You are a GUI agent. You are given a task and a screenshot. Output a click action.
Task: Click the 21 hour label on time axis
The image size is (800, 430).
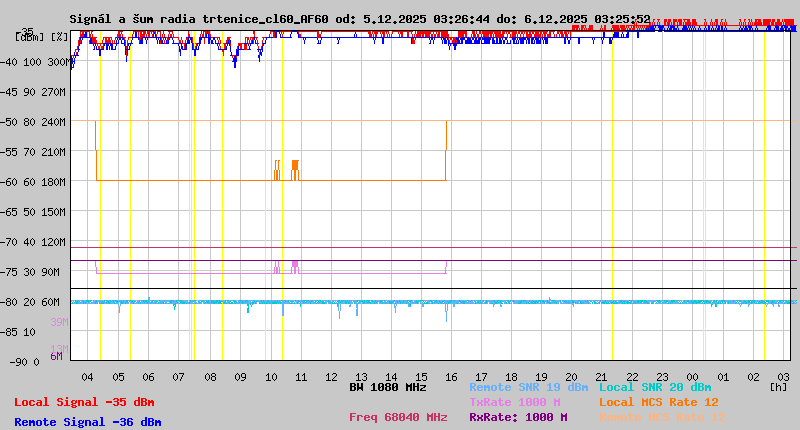[603, 376]
